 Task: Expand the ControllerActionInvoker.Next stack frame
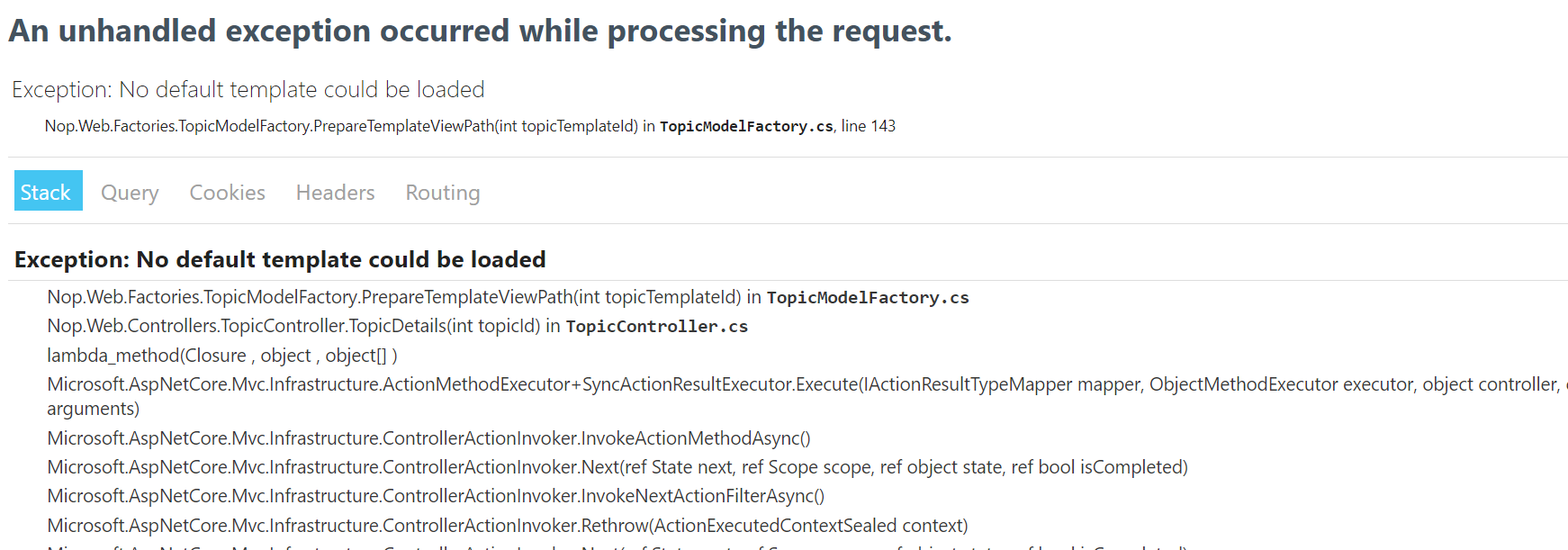617,467
